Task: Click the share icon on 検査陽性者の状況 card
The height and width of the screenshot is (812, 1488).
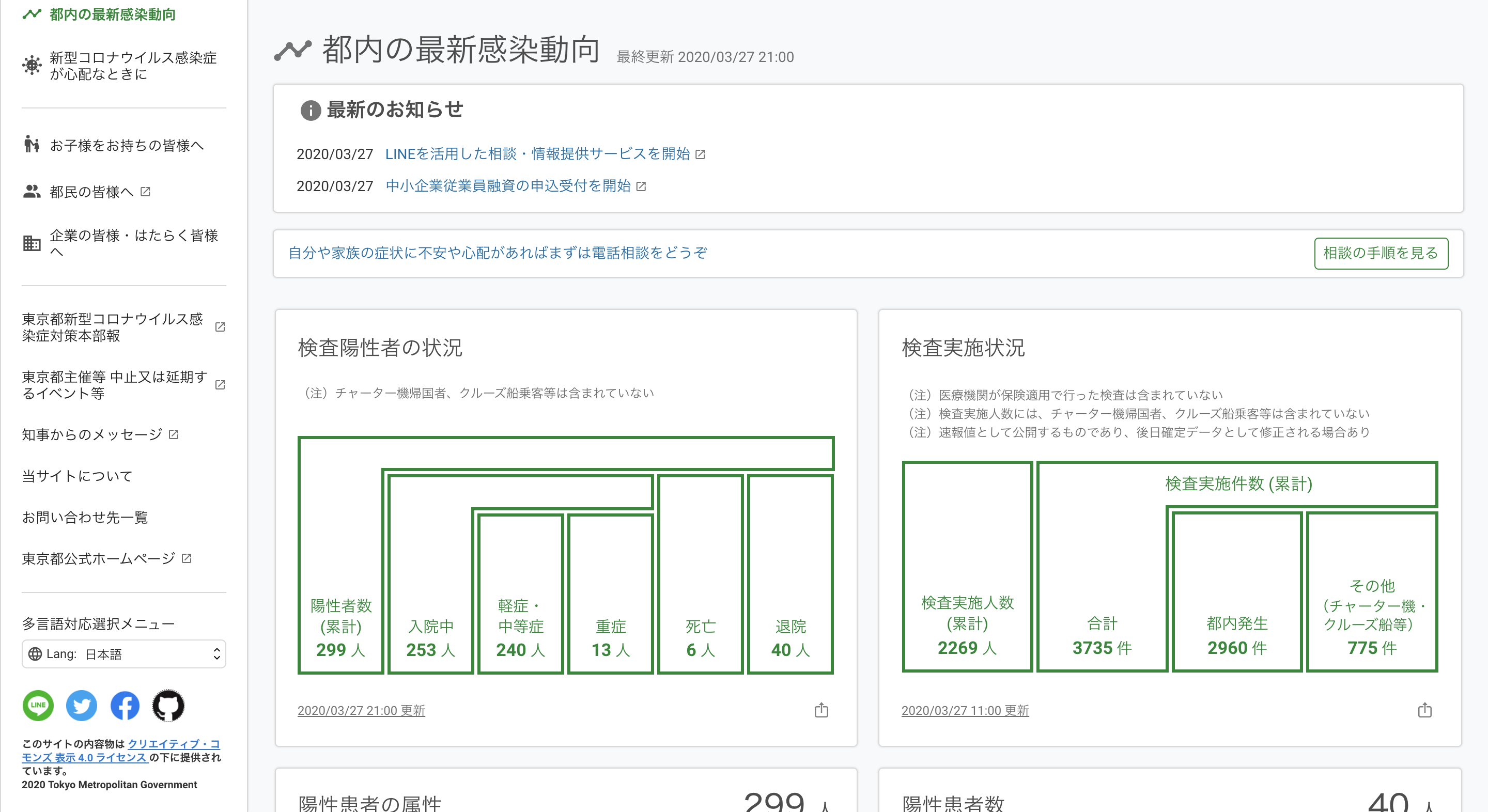Action: [822, 710]
